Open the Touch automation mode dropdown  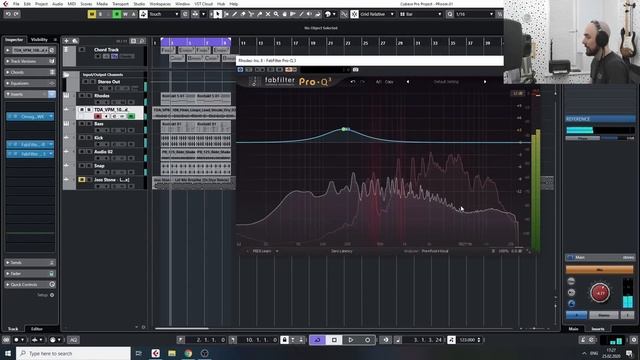coord(164,14)
